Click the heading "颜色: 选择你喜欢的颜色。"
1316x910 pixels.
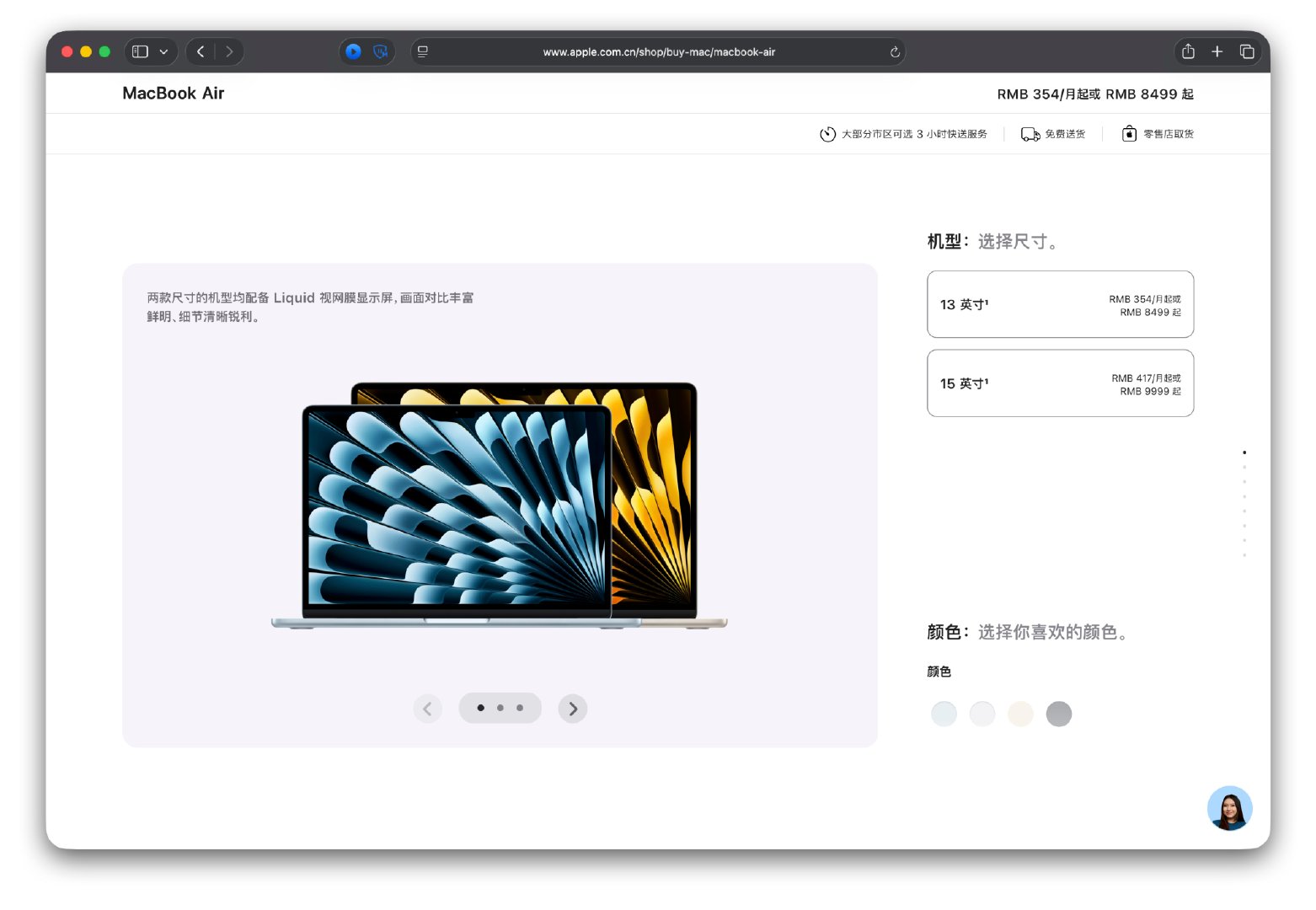tap(1027, 632)
